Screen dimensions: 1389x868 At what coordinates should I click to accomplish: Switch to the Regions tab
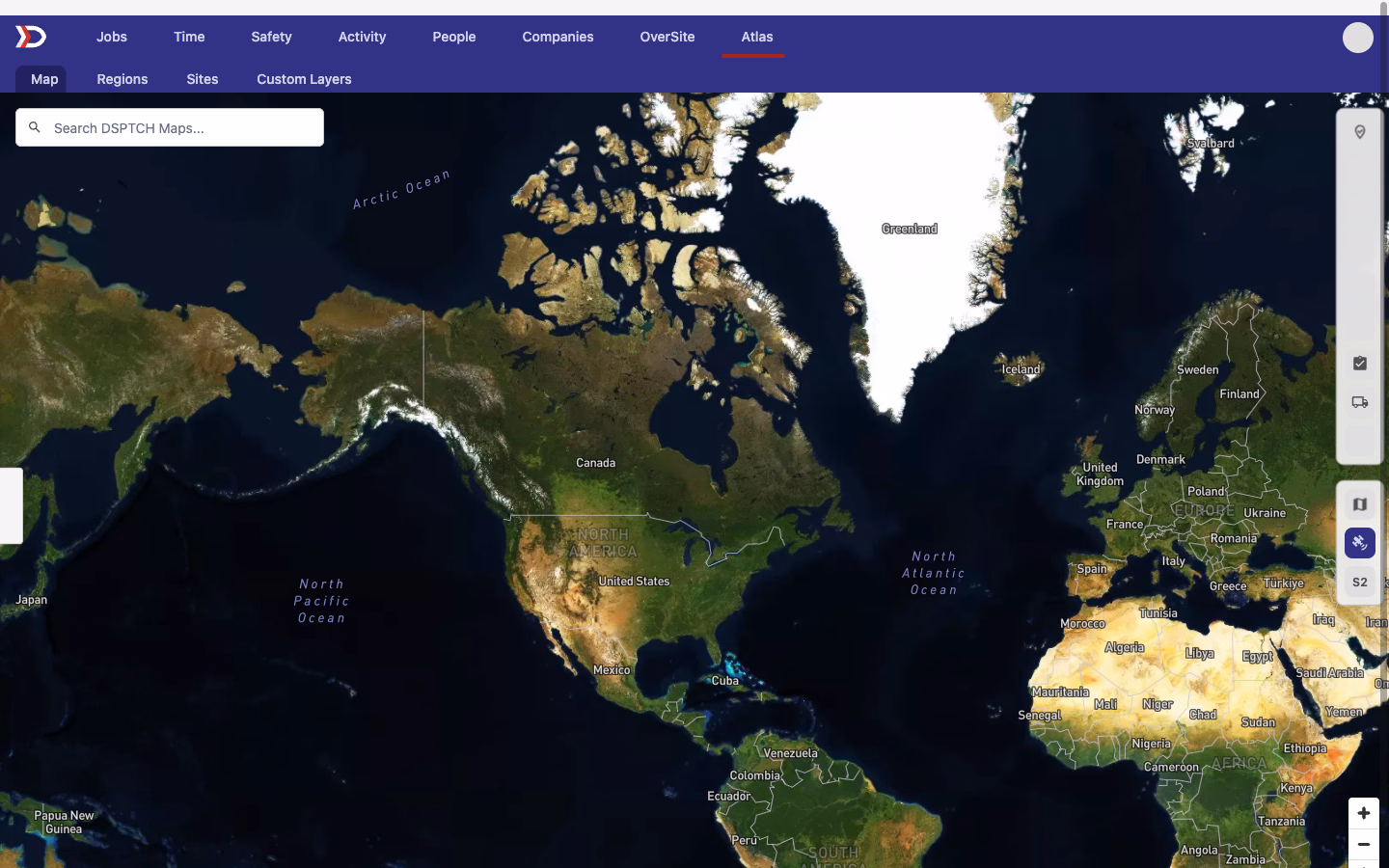(123, 79)
